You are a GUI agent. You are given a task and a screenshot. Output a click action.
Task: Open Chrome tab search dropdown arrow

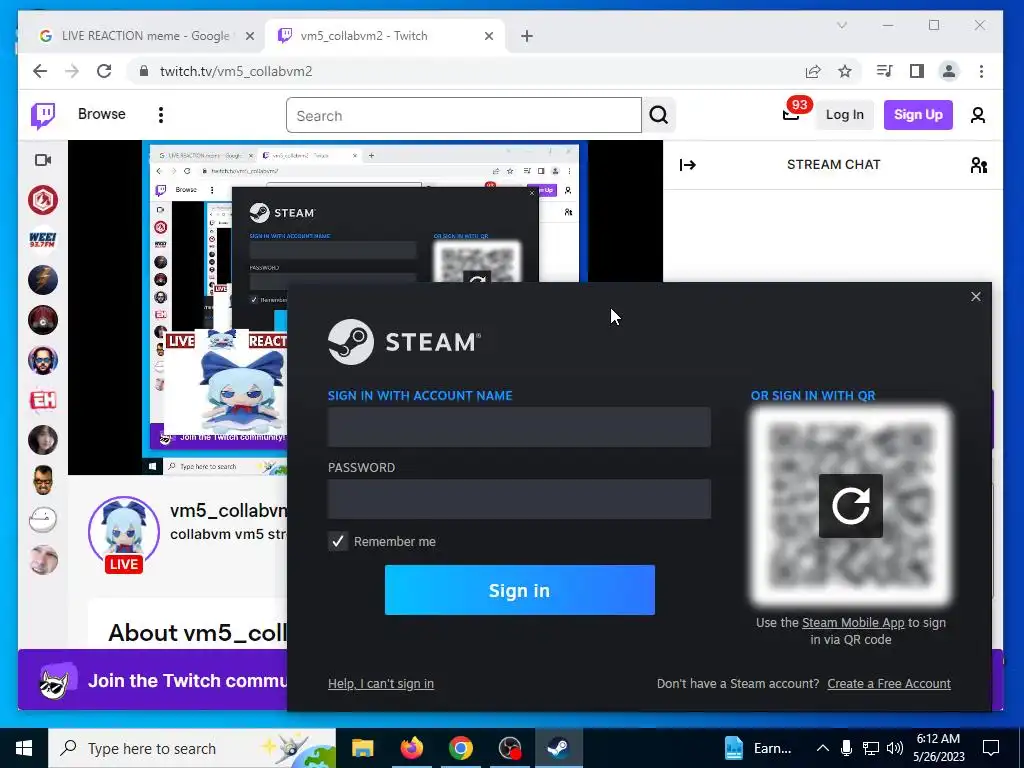(x=842, y=25)
